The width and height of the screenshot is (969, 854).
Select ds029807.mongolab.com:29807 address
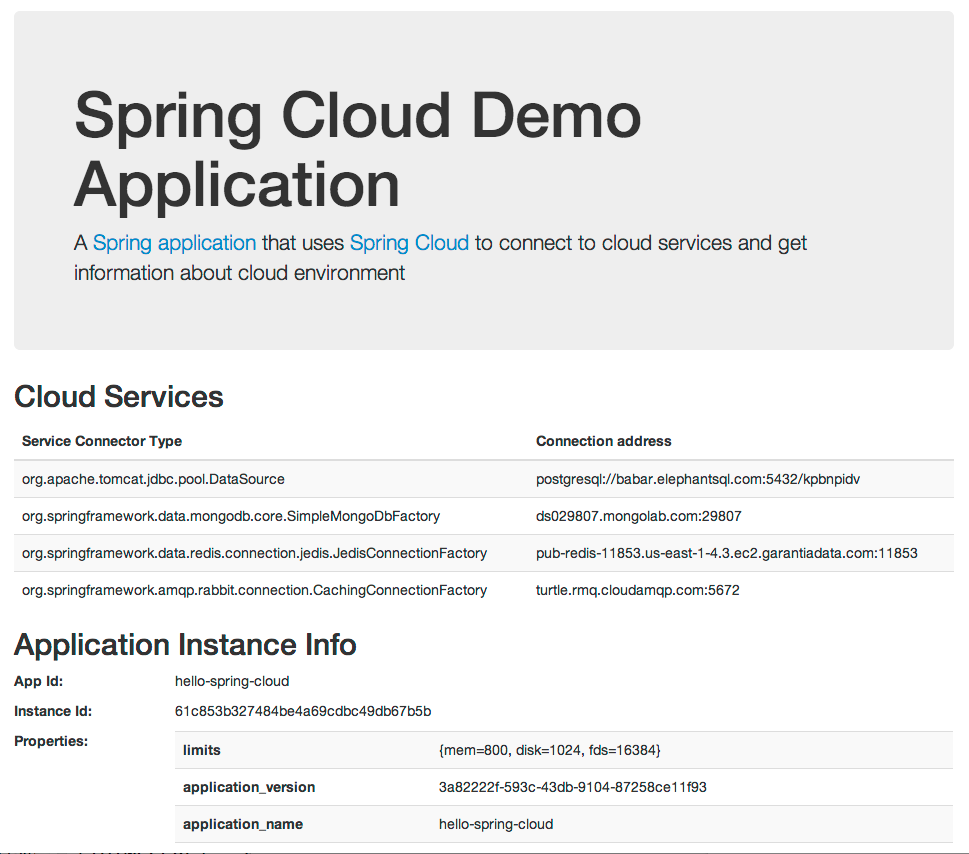(x=638, y=517)
